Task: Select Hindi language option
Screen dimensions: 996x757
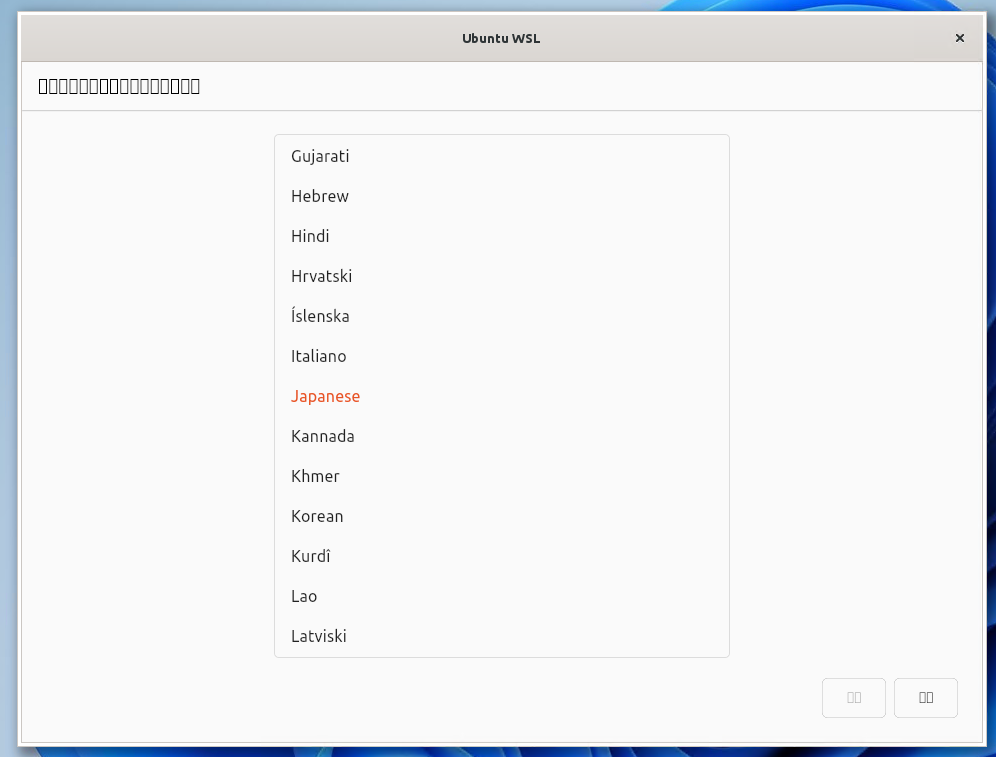Action: 310,236
